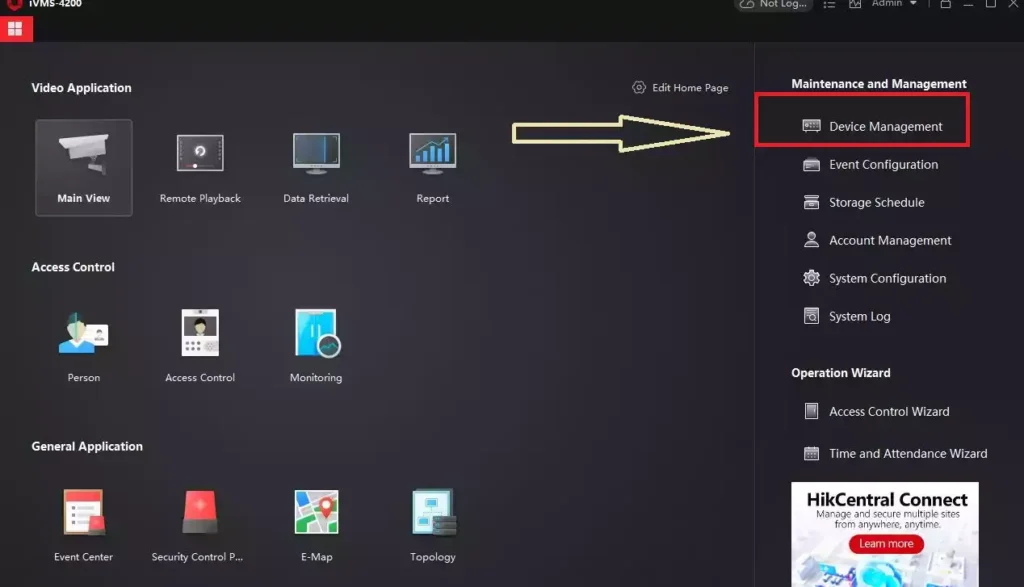Click the Monitoring label text

click(x=316, y=377)
